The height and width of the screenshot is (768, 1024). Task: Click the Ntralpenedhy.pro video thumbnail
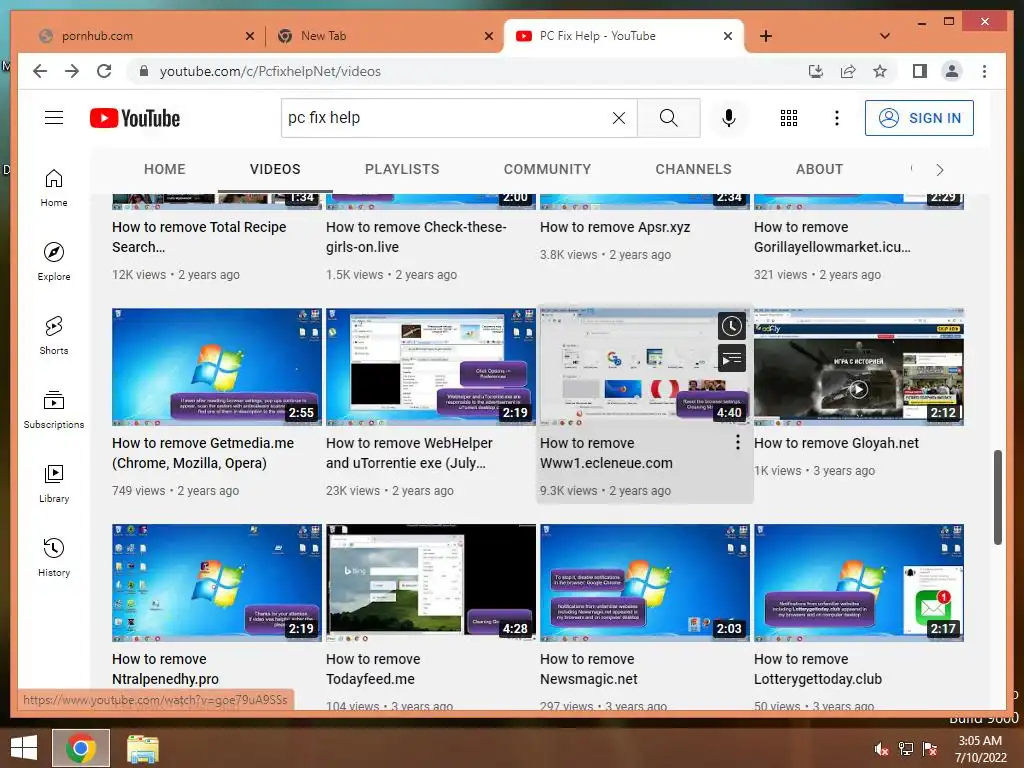coord(217,583)
